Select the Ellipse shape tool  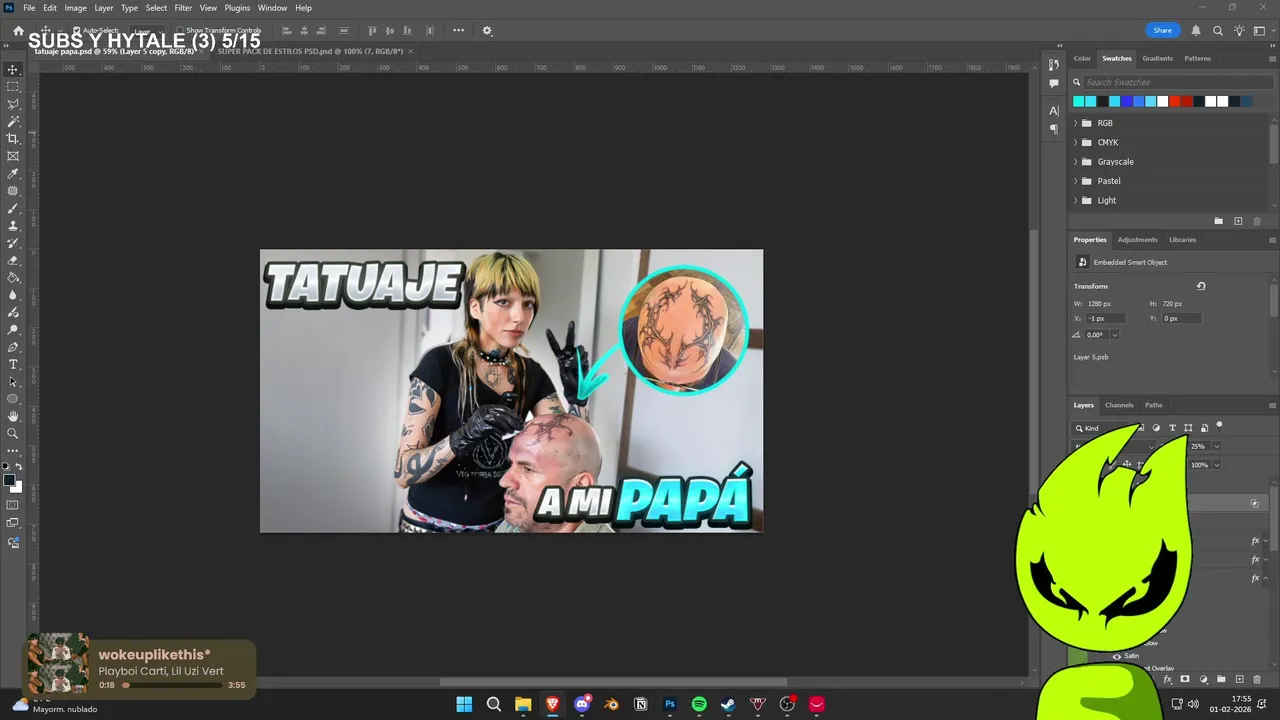tap(13, 399)
